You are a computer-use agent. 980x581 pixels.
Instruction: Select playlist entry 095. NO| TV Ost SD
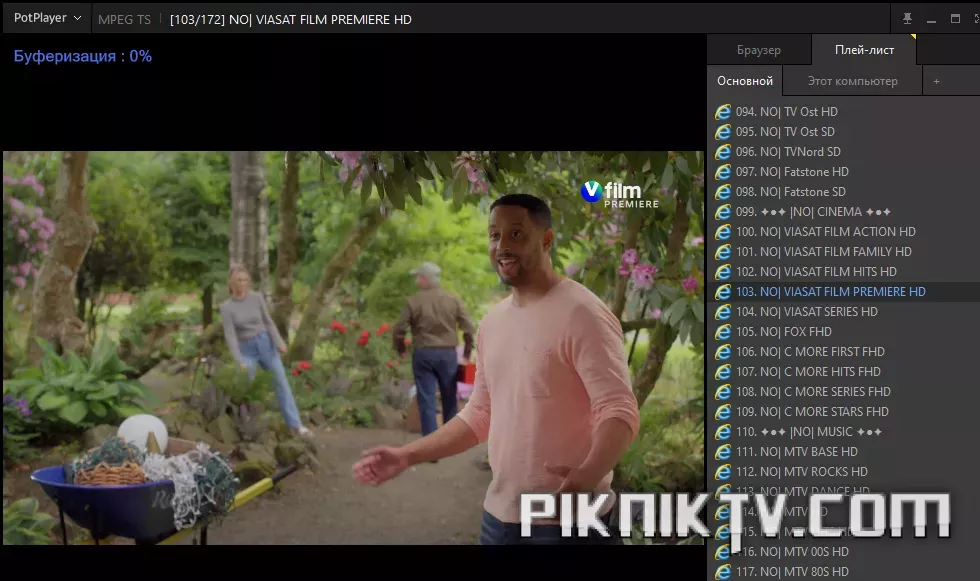pyautogui.click(x=844, y=132)
